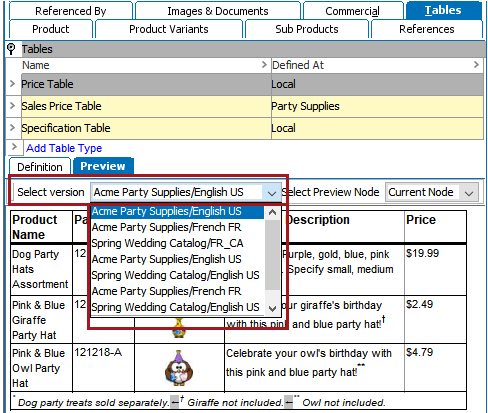Open the Sub Products tab
Viewport: 488px width, 413px height.
point(307,29)
